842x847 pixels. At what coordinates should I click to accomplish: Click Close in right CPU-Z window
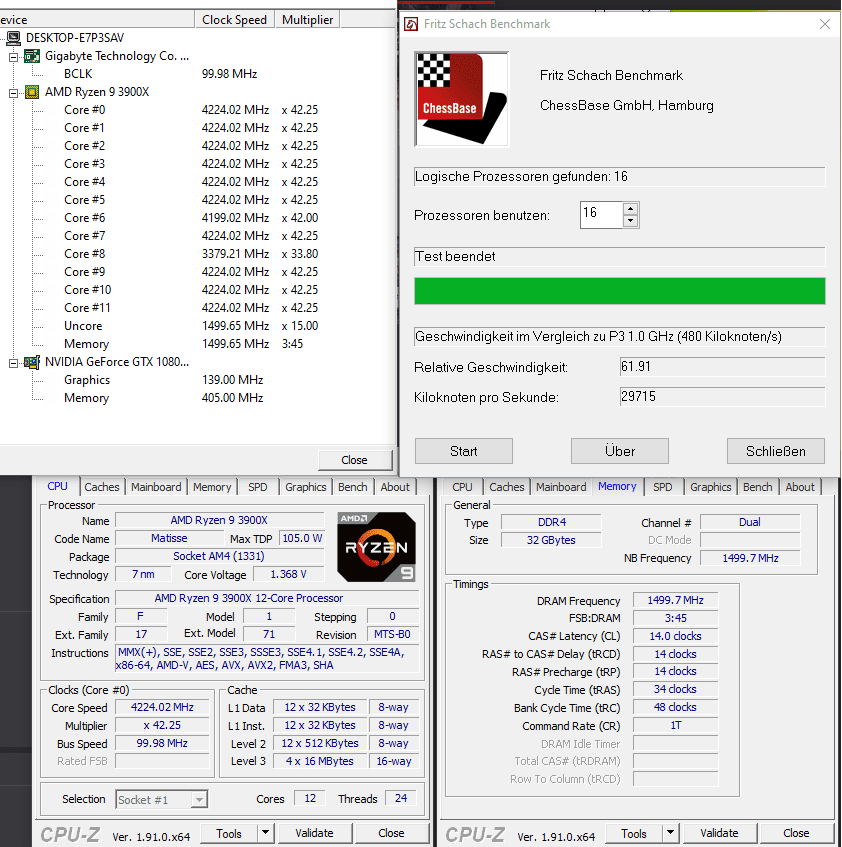[x=796, y=833]
